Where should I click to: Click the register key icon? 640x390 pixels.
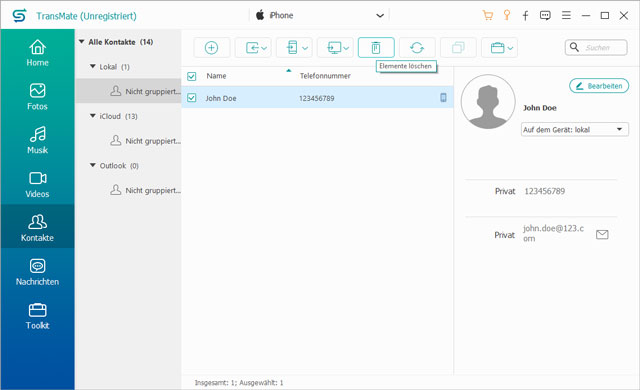[507, 16]
